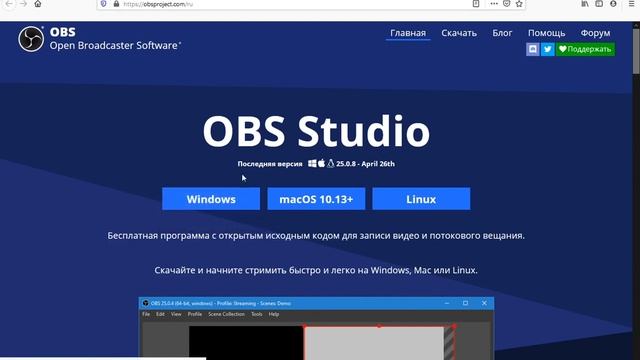Open Скачать navigation link
The height and width of the screenshot is (360, 640).
(x=459, y=33)
